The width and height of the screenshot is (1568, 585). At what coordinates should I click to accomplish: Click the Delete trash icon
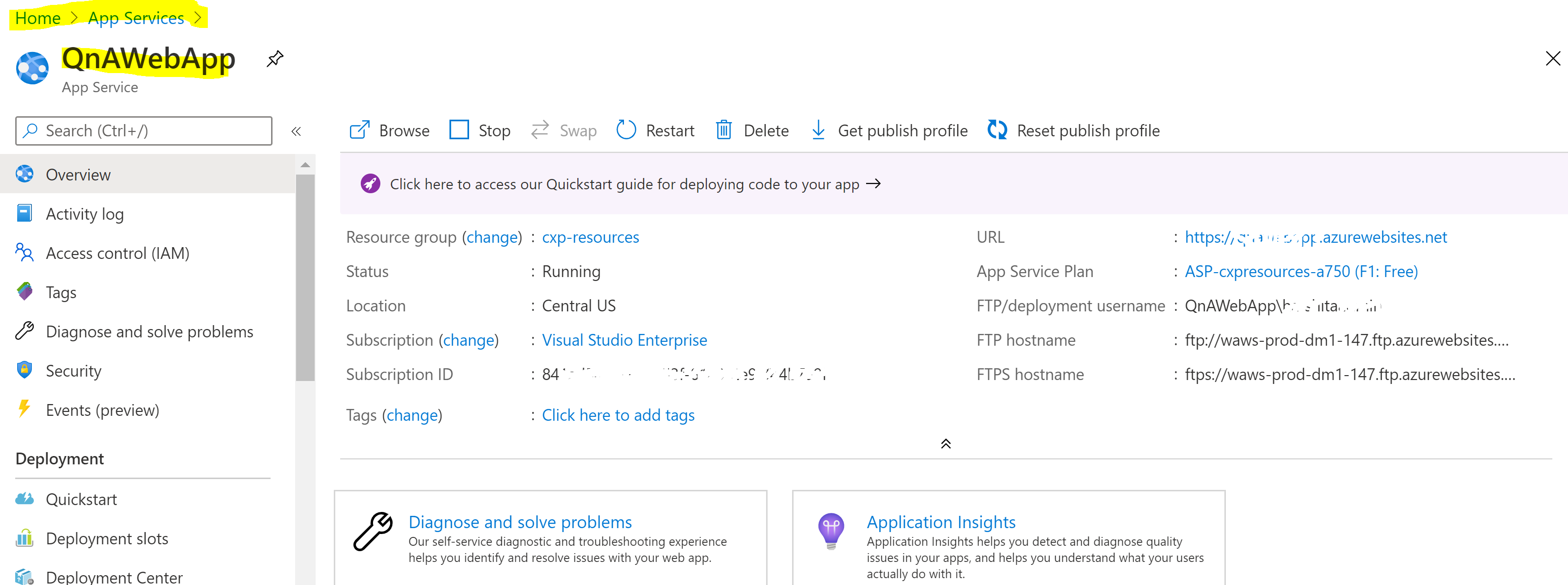click(x=724, y=130)
